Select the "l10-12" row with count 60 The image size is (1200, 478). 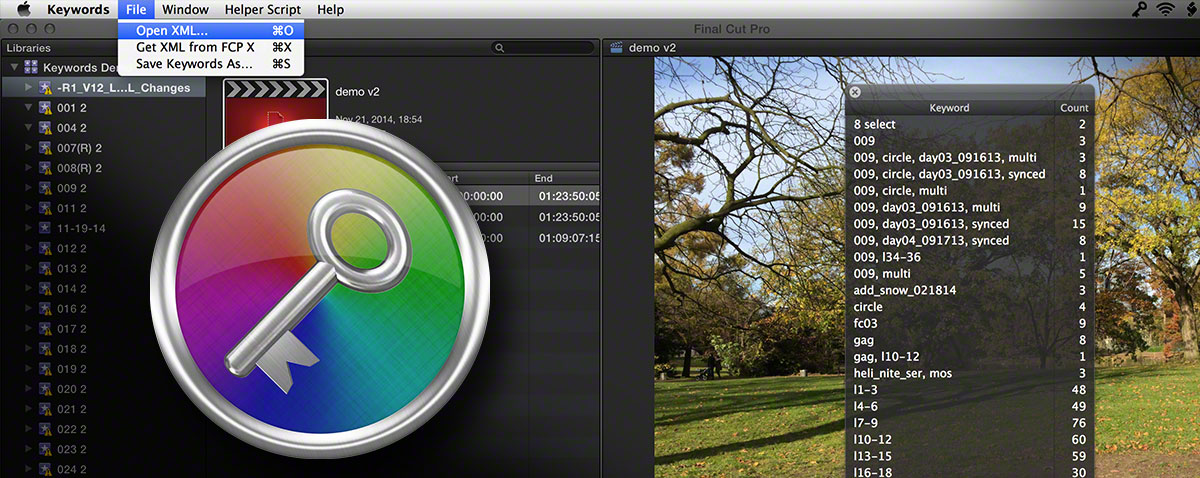tap(970, 439)
